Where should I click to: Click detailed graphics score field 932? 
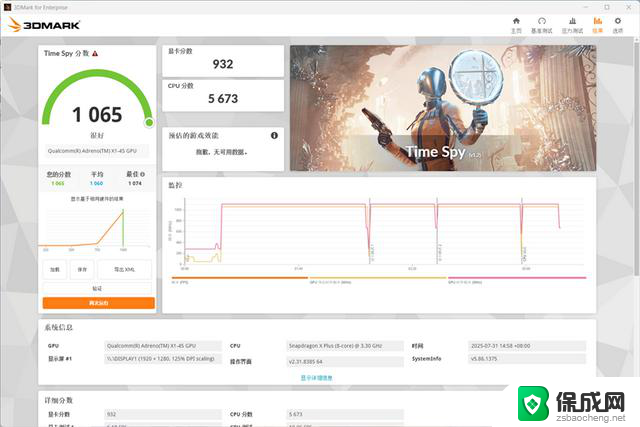click(163, 414)
